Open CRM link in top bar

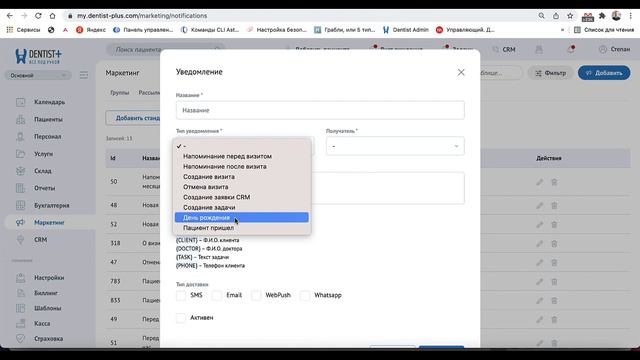pos(504,49)
